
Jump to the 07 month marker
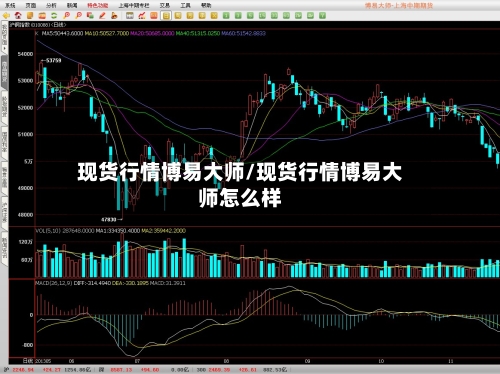(x=137, y=361)
